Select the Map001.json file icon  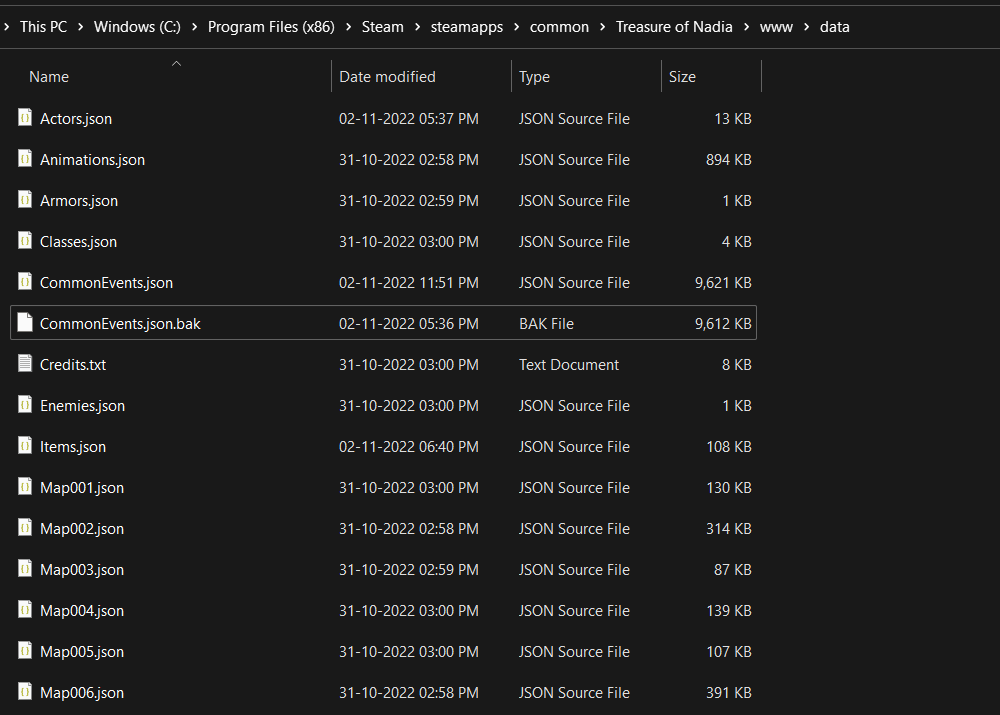coord(25,487)
